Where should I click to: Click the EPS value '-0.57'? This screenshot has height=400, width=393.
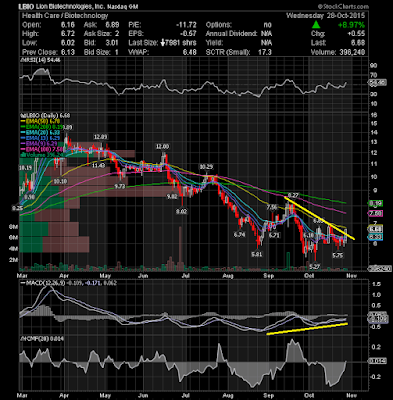[x=188, y=34]
